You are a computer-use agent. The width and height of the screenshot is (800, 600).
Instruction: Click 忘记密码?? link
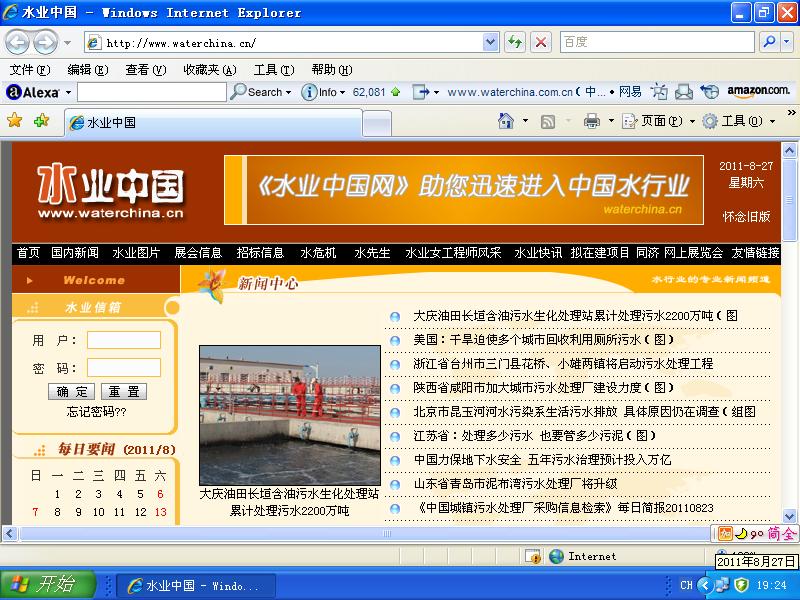click(96, 411)
